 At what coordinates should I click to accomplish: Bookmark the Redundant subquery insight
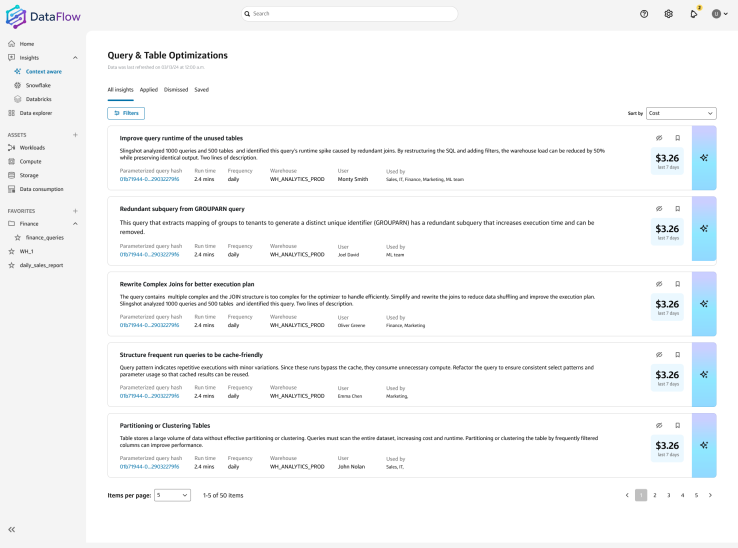(678, 209)
